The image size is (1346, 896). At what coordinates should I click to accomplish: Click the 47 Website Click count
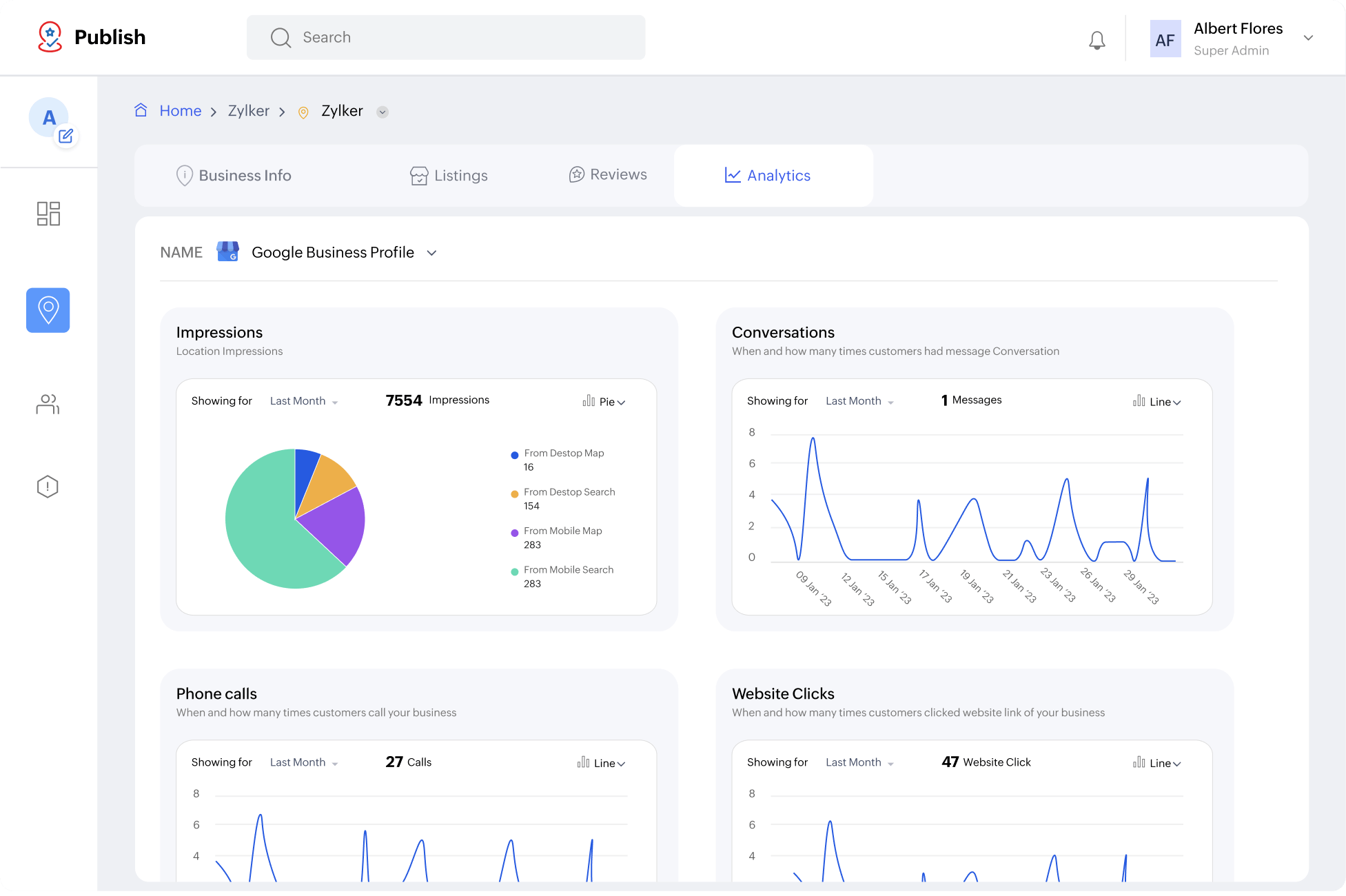986,762
